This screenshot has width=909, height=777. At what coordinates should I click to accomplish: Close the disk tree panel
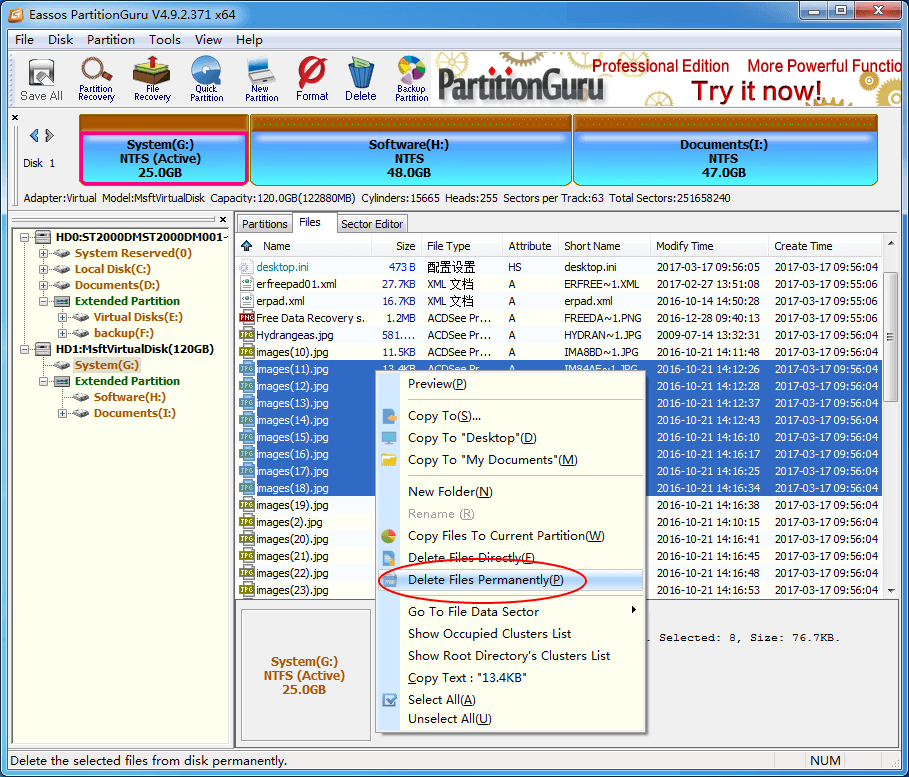click(x=223, y=219)
